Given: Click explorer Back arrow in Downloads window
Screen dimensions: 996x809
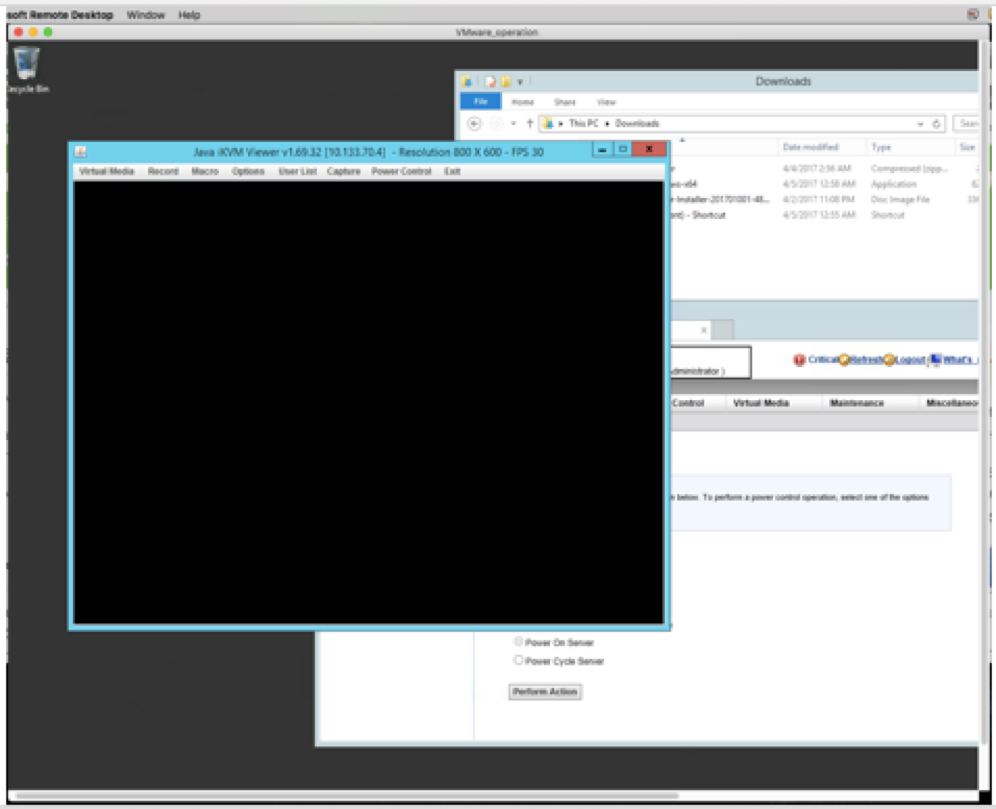Looking at the screenshot, I should [474, 124].
